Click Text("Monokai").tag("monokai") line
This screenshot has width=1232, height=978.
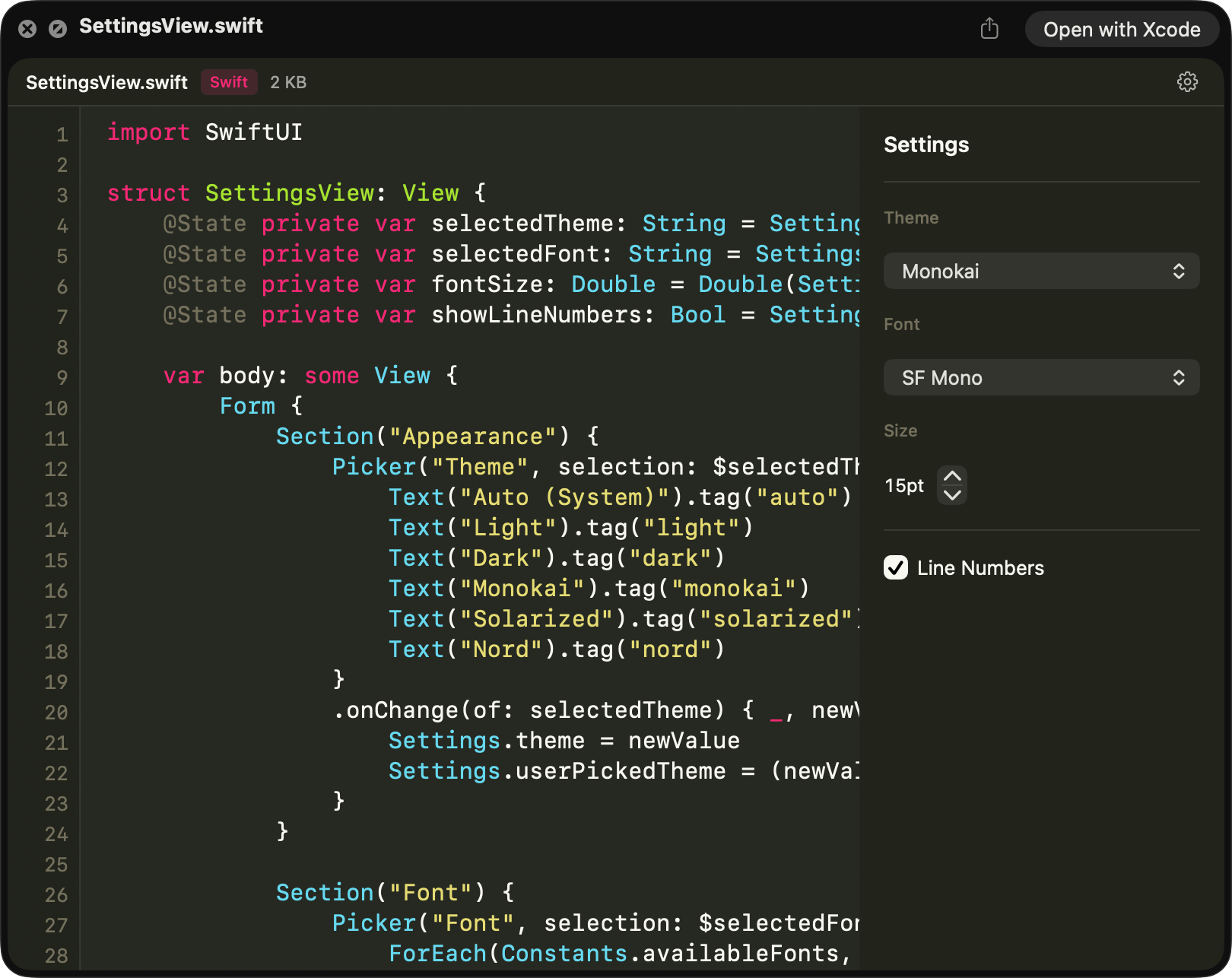pos(599,589)
